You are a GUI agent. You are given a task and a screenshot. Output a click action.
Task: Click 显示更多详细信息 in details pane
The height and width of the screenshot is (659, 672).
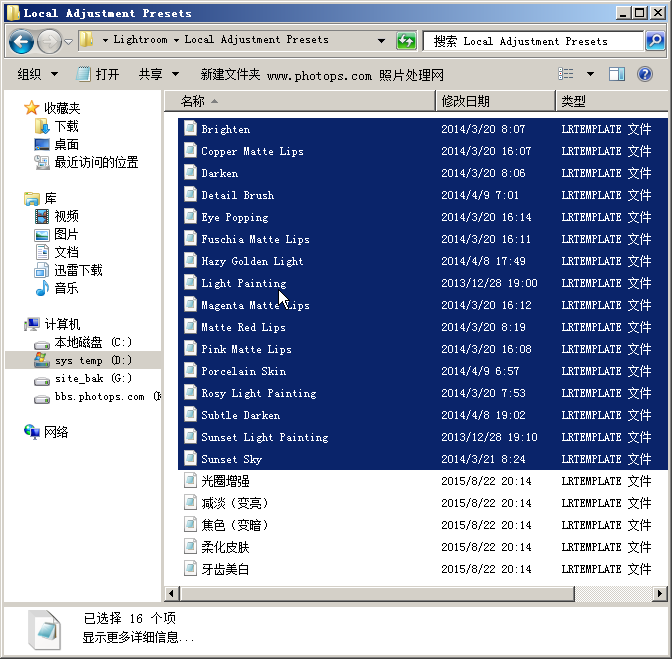pos(138,638)
